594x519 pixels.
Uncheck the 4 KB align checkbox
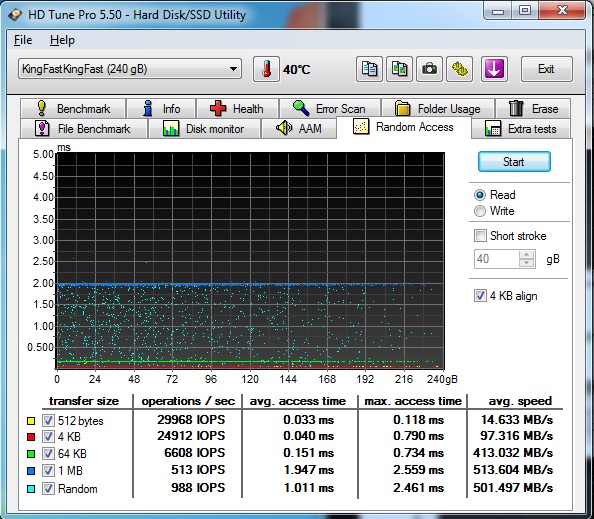click(480, 295)
